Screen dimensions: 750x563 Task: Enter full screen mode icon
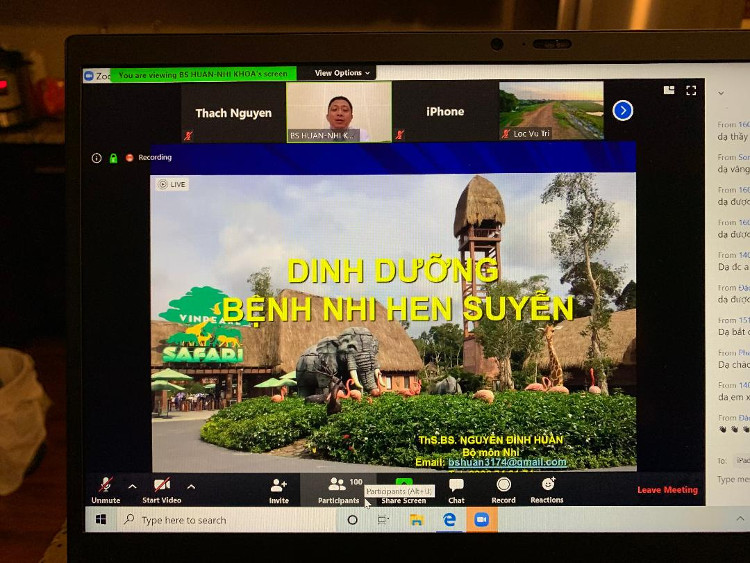[691, 90]
